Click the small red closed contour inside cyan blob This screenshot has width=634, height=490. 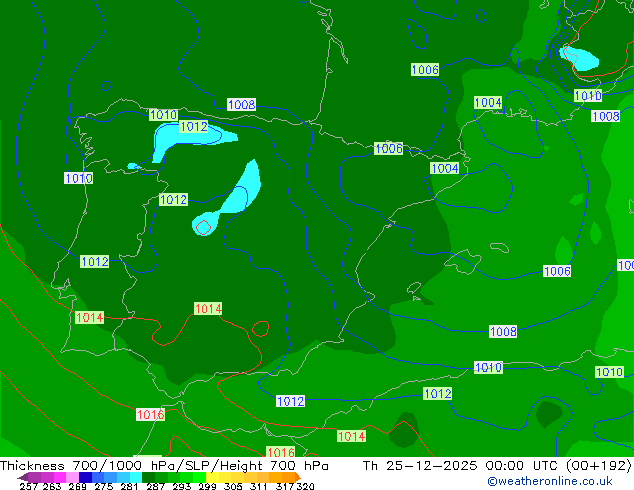click(x=203, y=227)
